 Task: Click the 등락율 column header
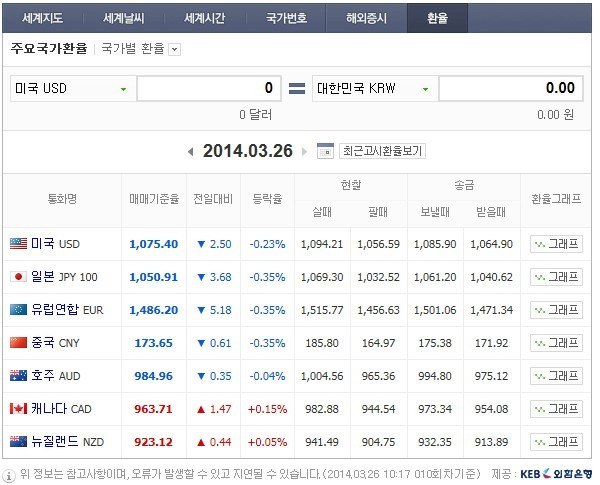coord(267,199)
